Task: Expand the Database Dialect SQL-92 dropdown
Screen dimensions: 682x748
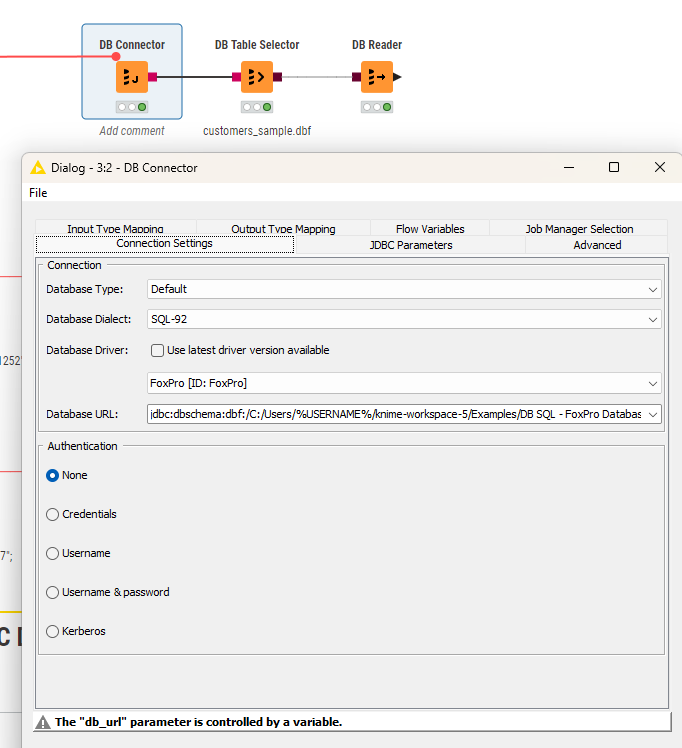Action: tap(403, 320)
